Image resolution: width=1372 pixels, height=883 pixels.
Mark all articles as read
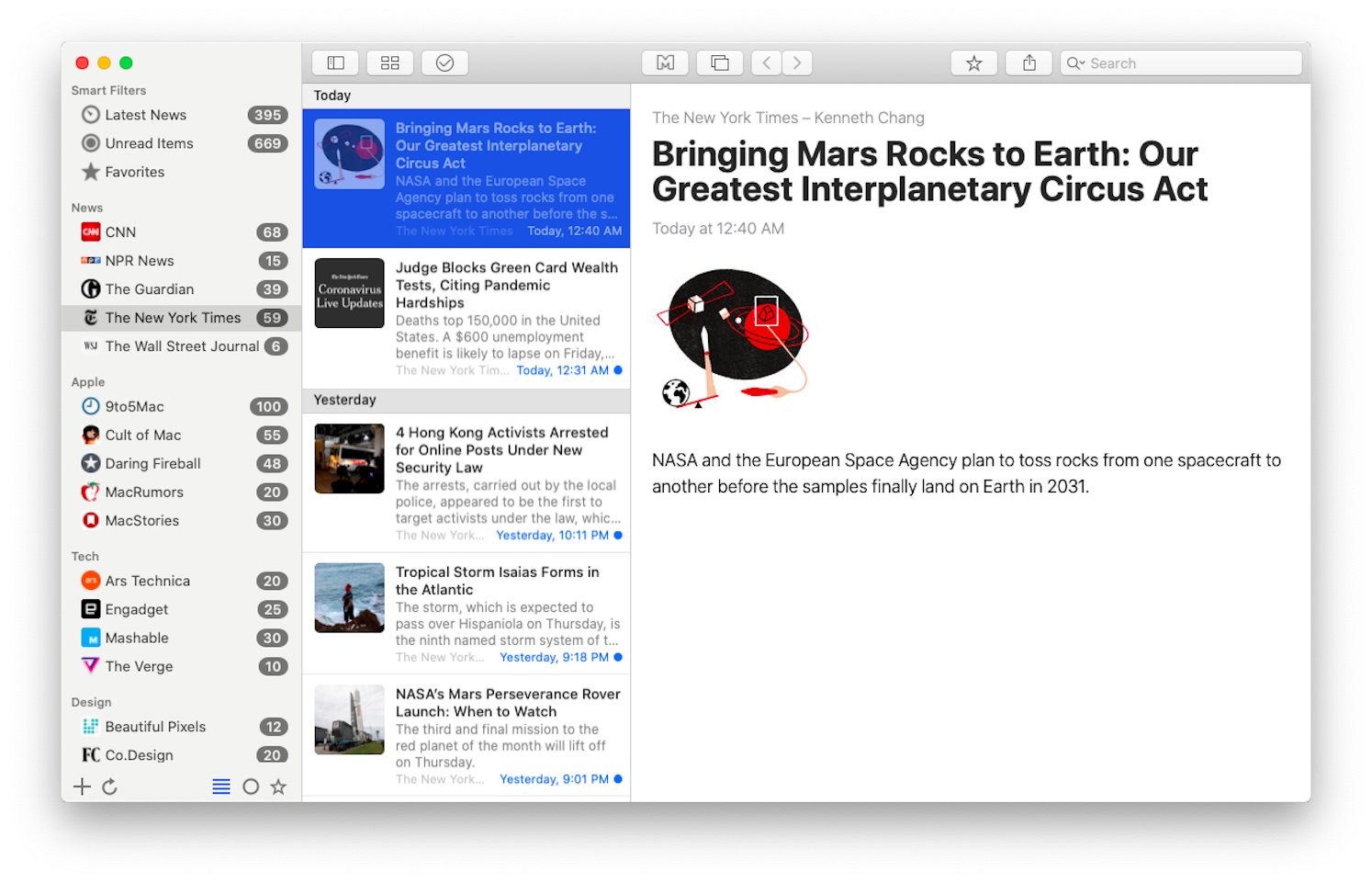(444, 62)
